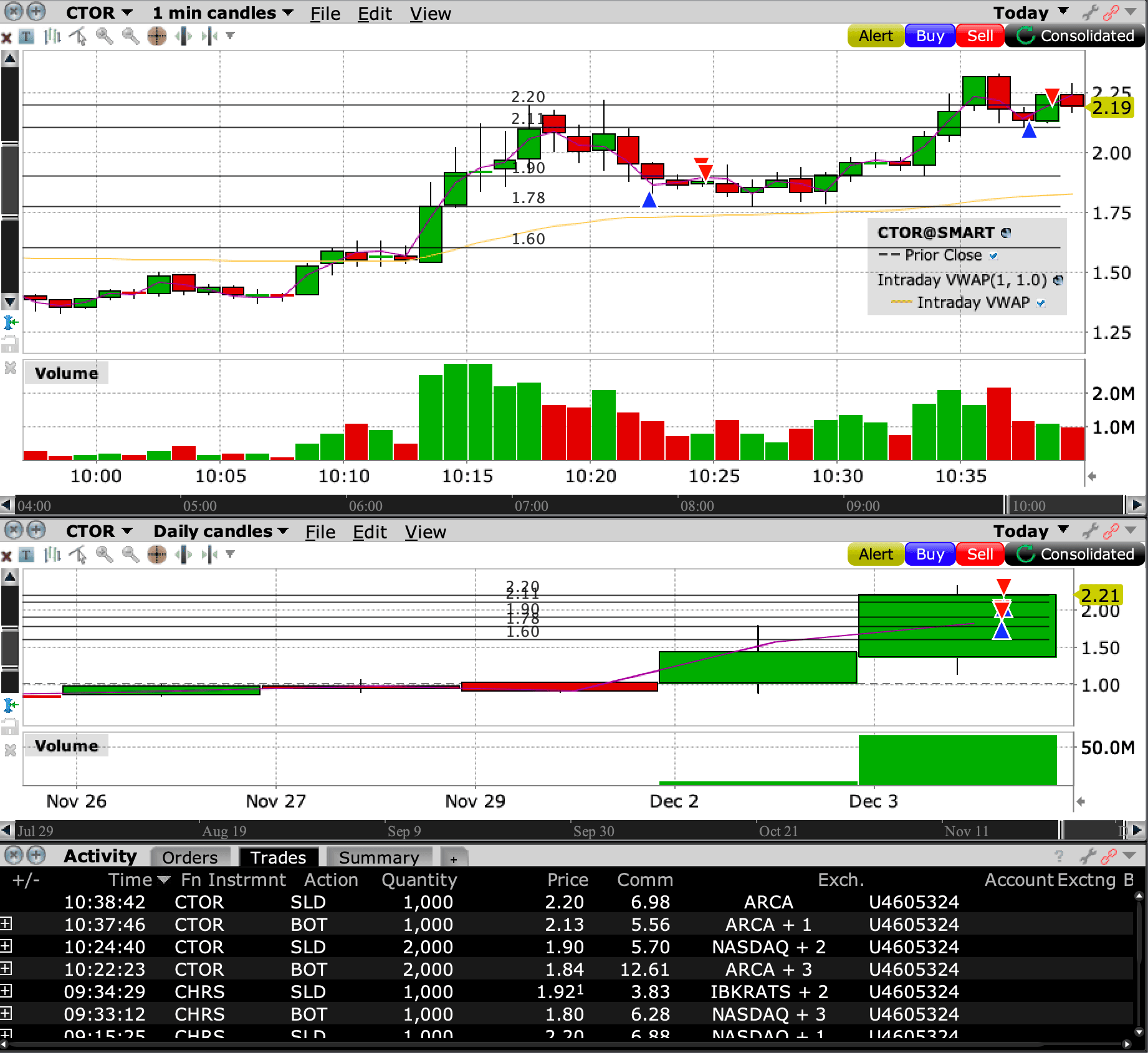Toggle the Consolidated data button on the Daily chart
The width and height of the screenshot is (1148, 1053).
point(1075,555)
